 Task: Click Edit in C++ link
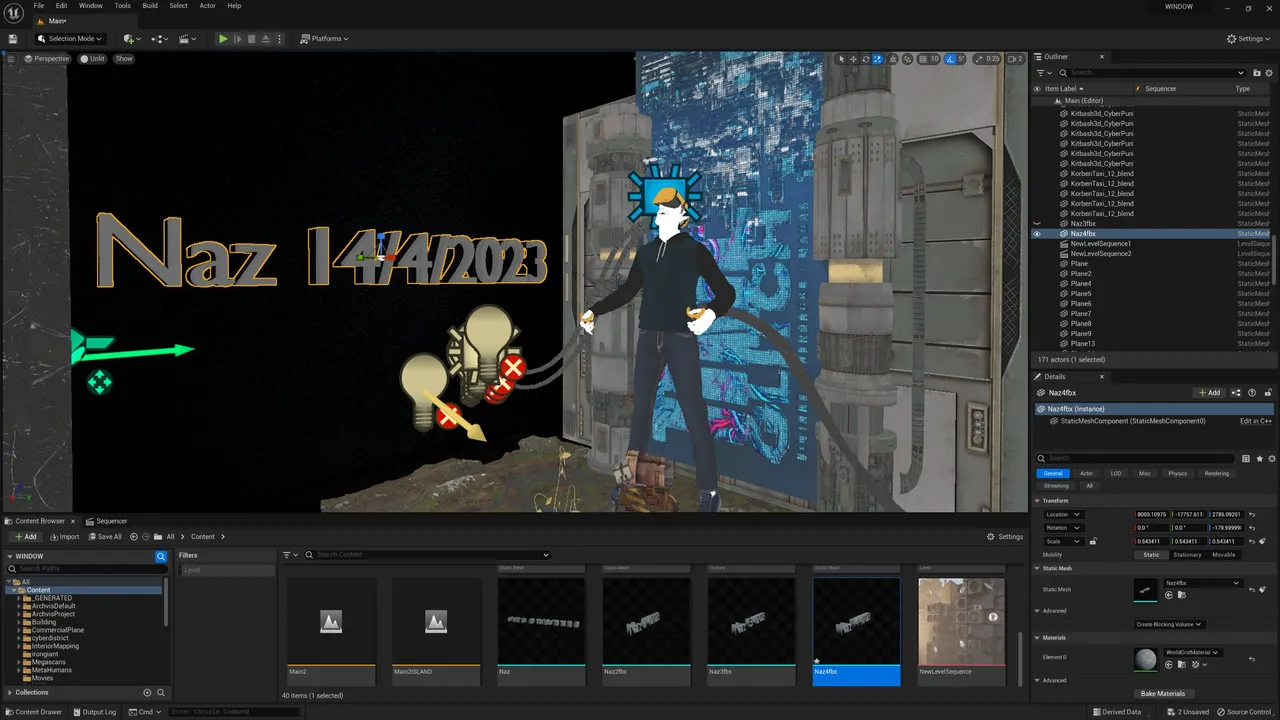(1256, 421)
